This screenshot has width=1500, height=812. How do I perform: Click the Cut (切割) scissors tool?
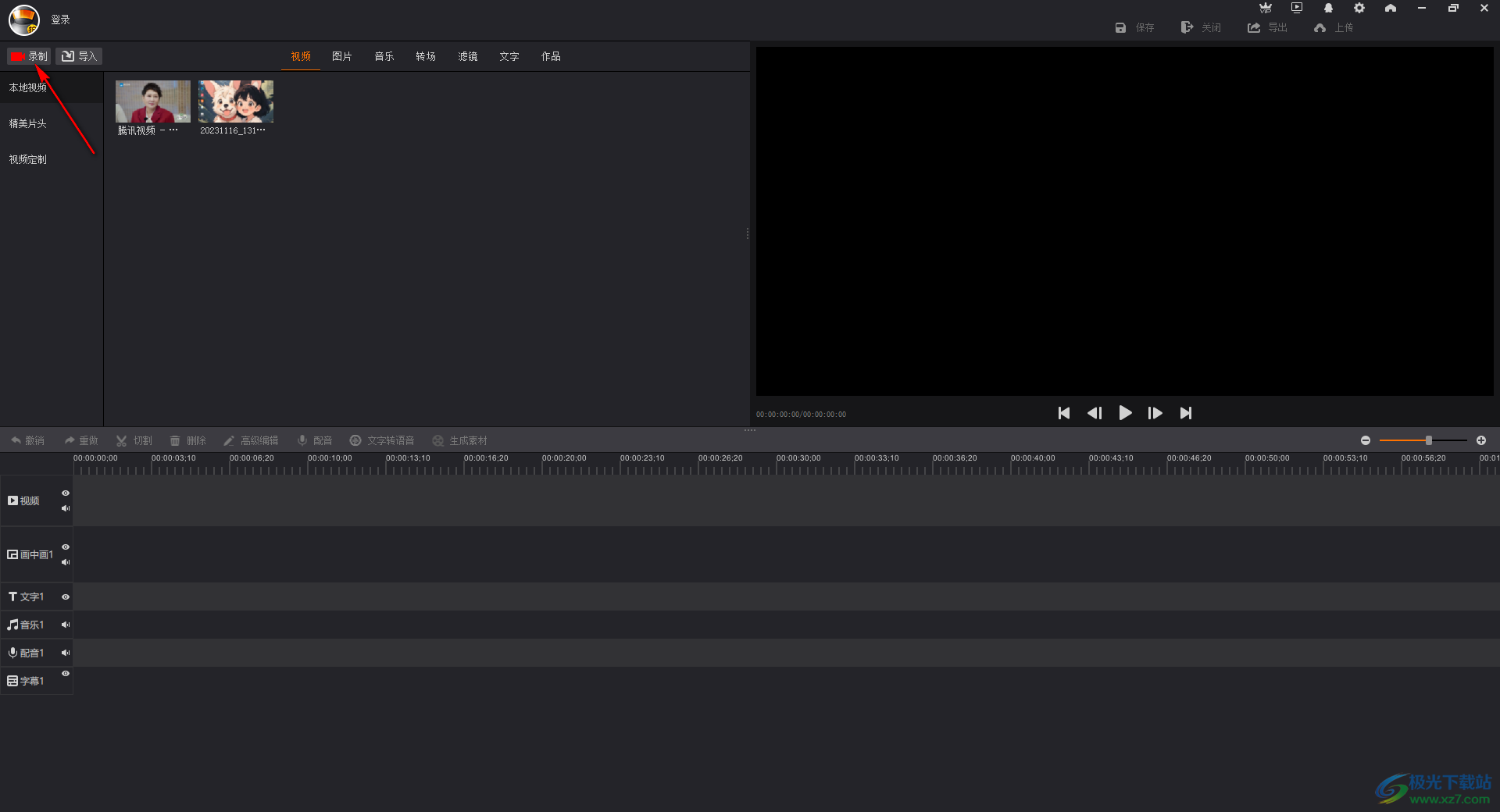tap(134, 440)
